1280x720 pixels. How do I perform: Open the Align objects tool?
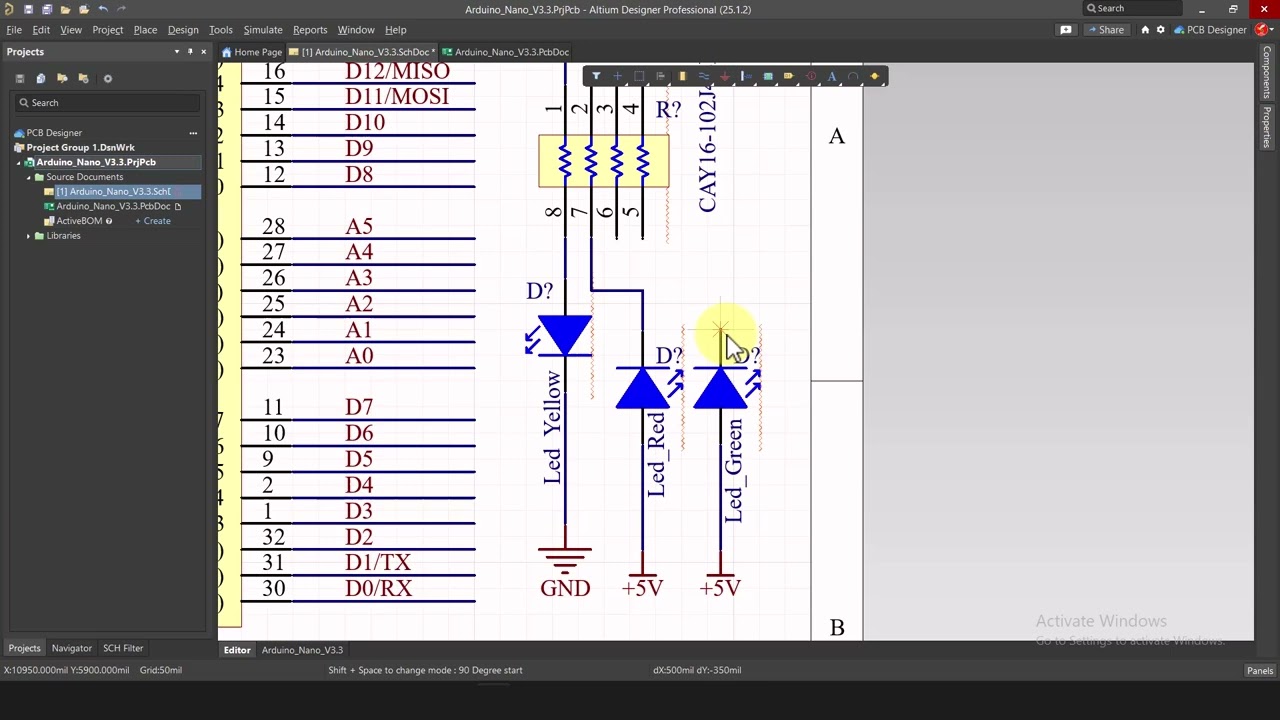point(660,76)
